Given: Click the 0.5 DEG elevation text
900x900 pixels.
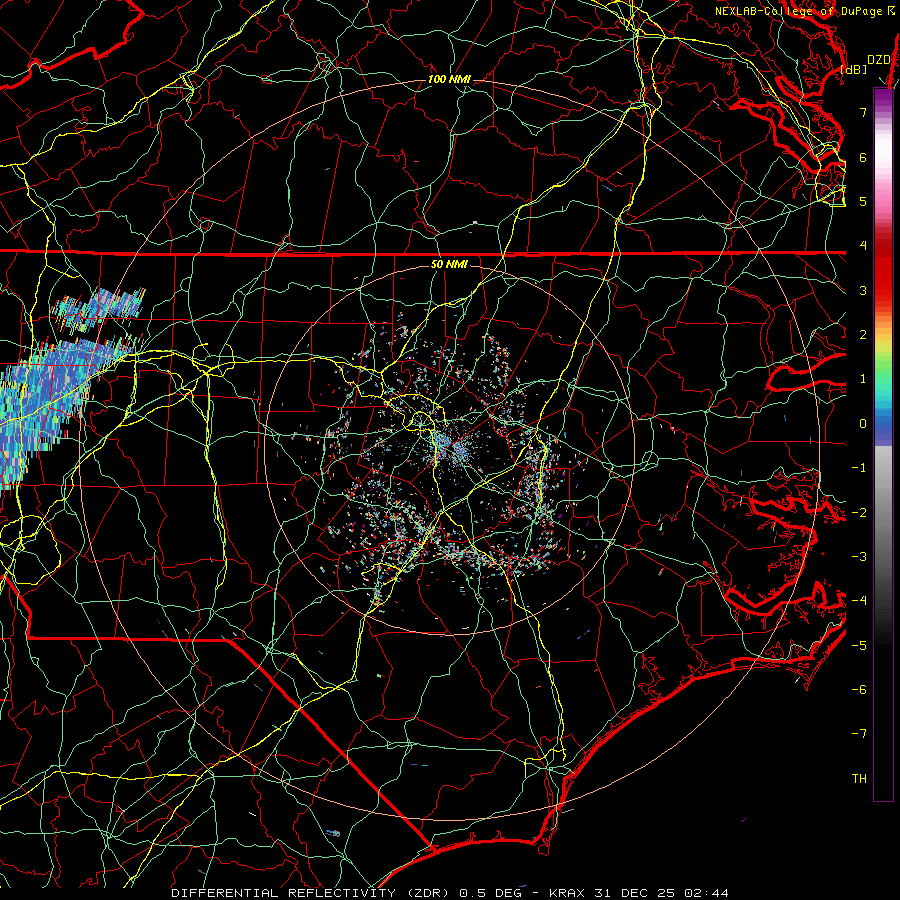Looking at the screenshot, I should 490,893.
